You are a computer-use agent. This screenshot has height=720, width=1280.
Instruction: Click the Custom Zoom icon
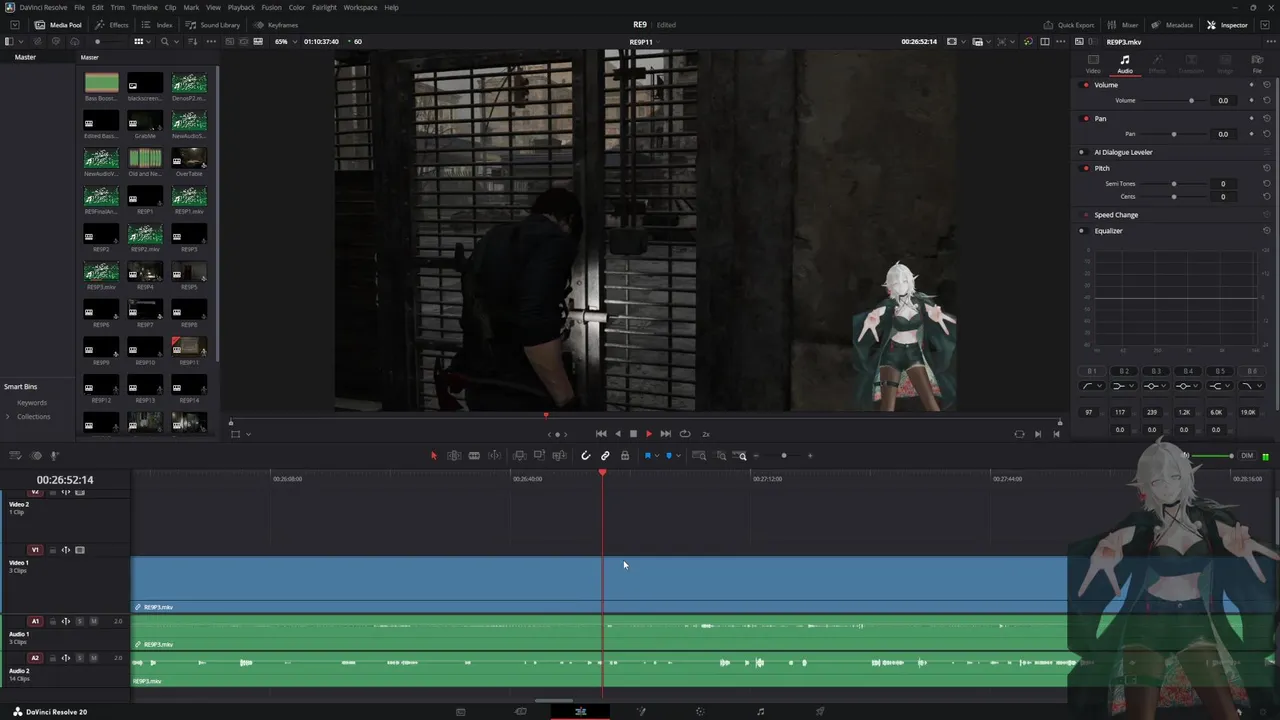[x=741, y=456]
